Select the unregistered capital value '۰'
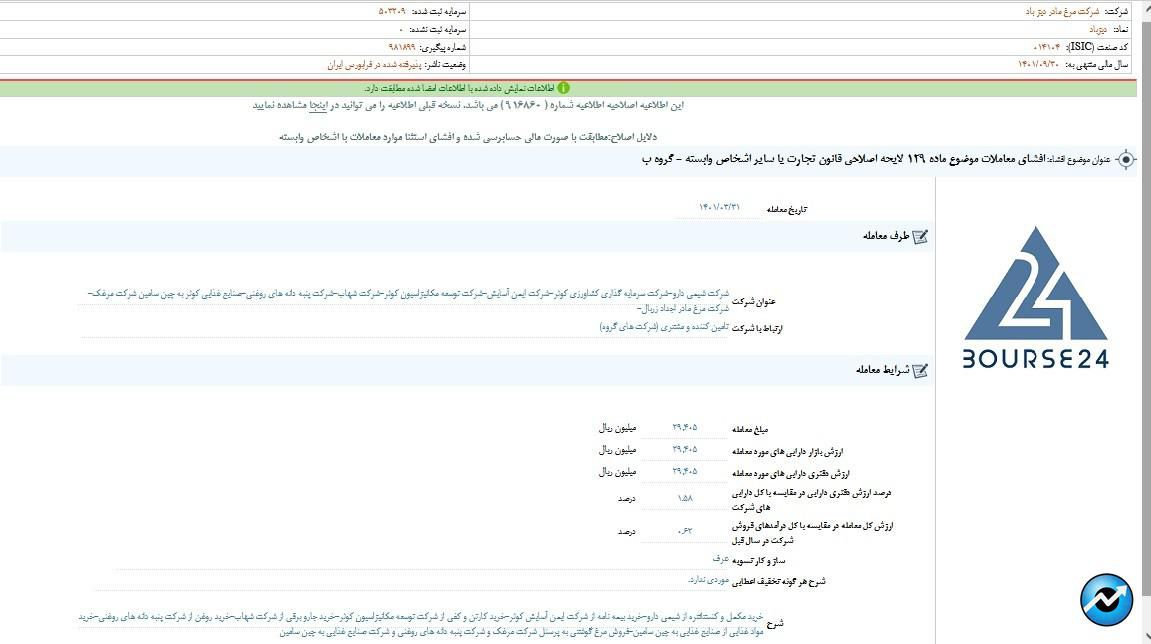Viewport: 1151px width, 644px height. [401, 29]
